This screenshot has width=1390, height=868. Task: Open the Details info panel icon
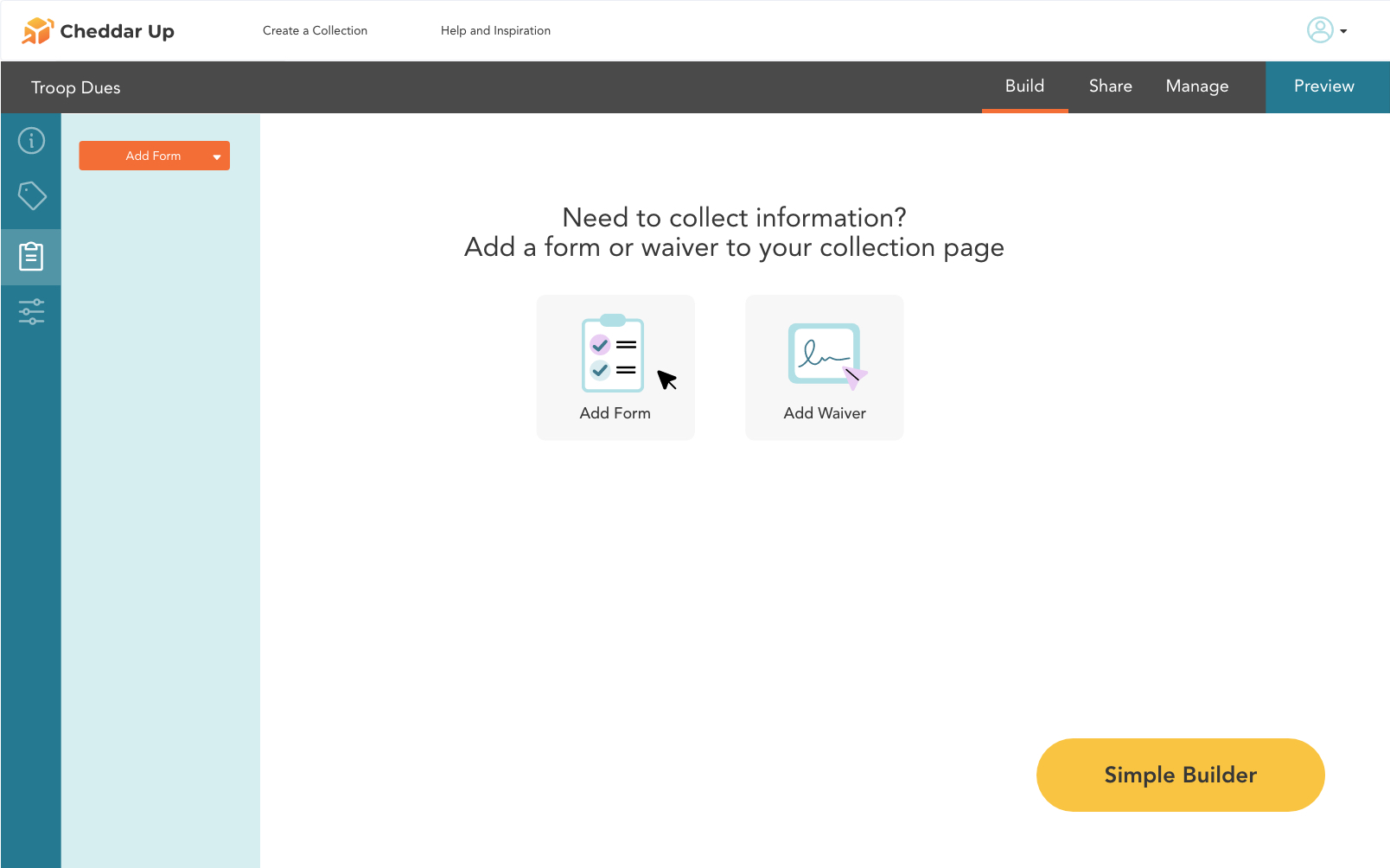(31, 140)
